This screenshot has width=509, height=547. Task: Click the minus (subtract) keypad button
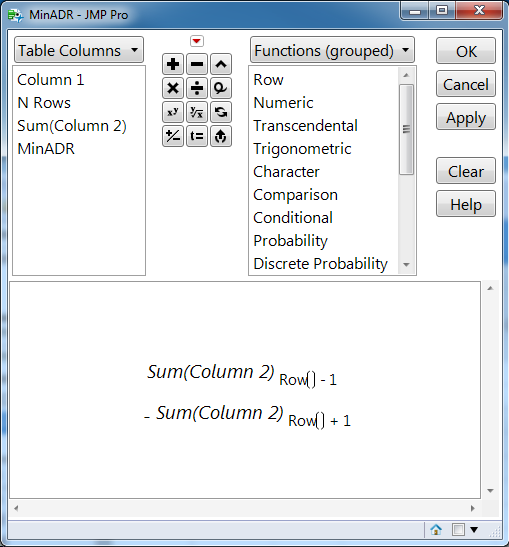click(197, 64)
